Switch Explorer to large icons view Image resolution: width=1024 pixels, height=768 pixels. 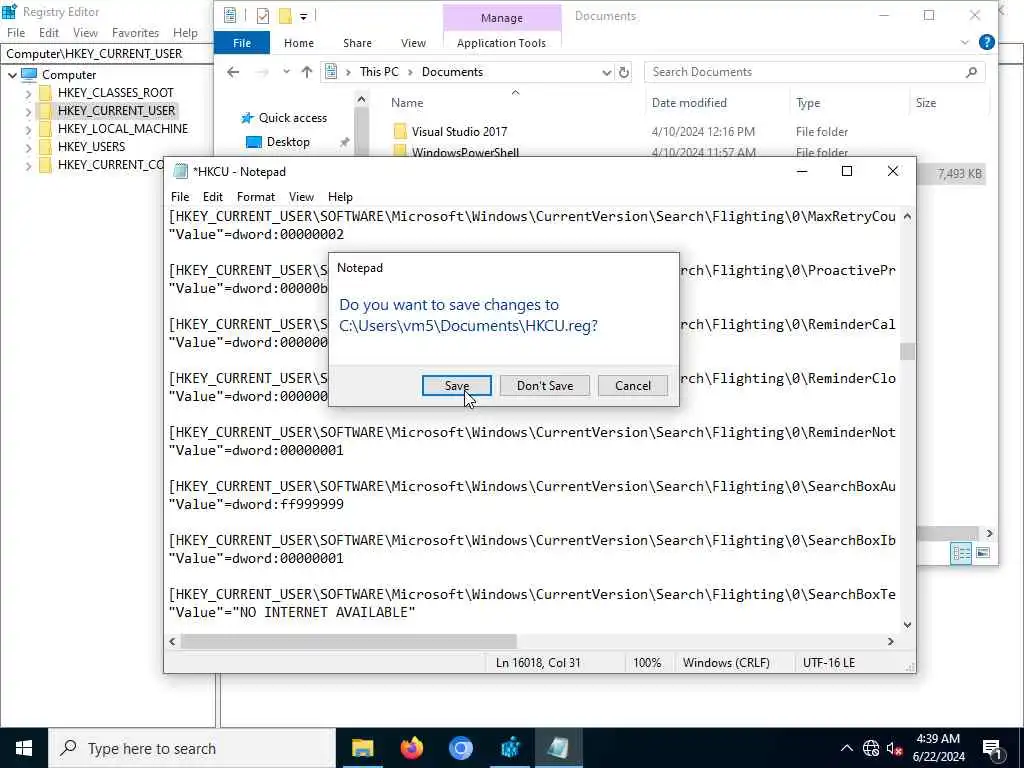click(x=983, y=554)
